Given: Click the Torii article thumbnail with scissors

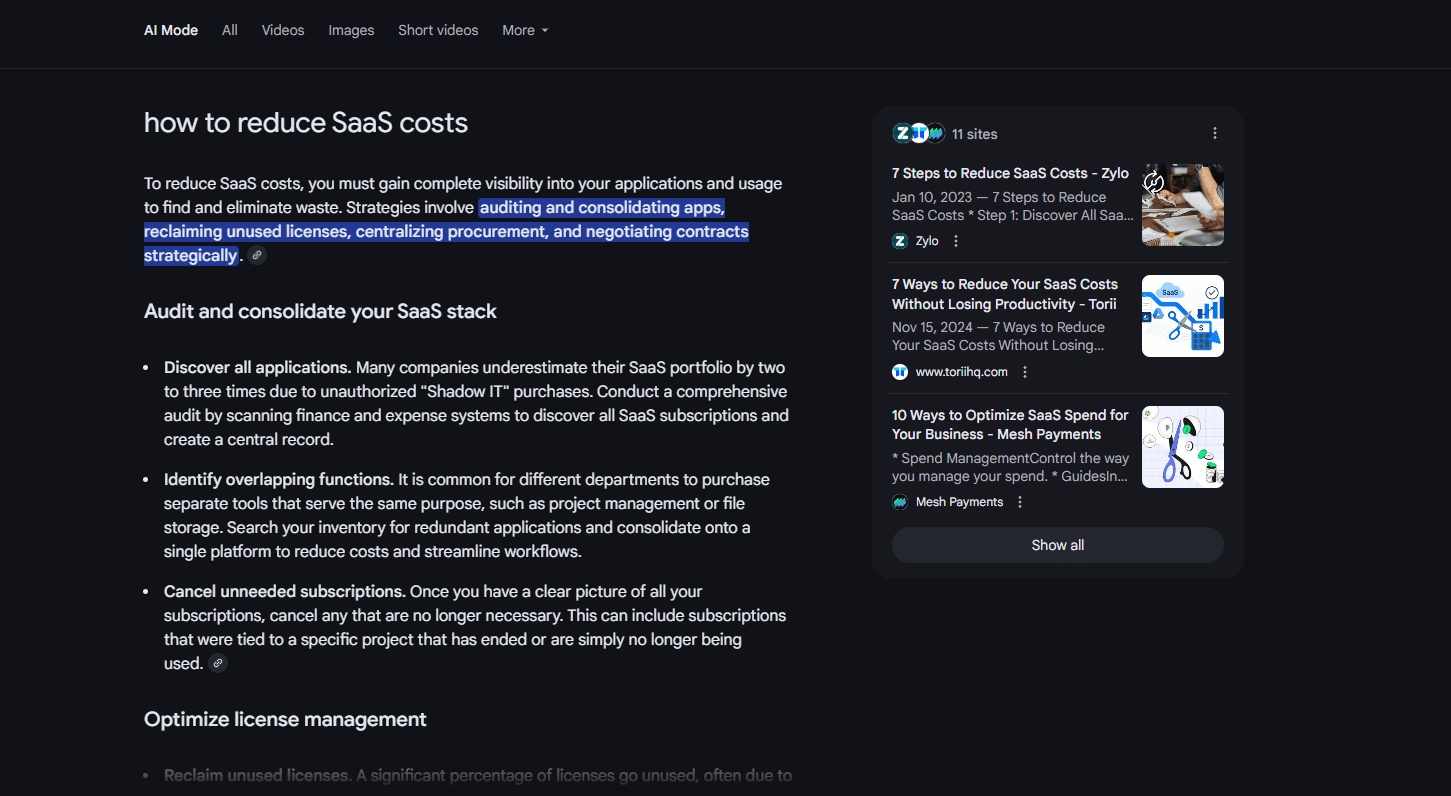Looking at the screenshot, I should (x=1183, y=316).
